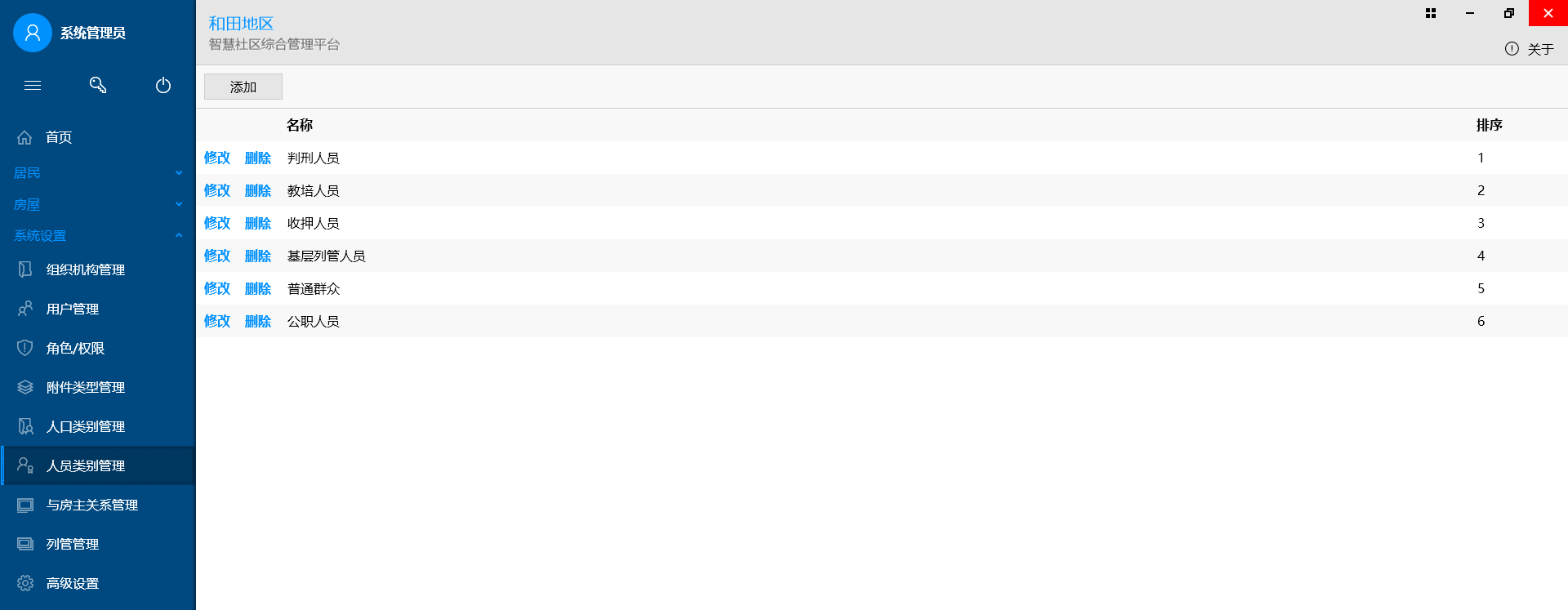Click the power logout icon

(163, 85)
